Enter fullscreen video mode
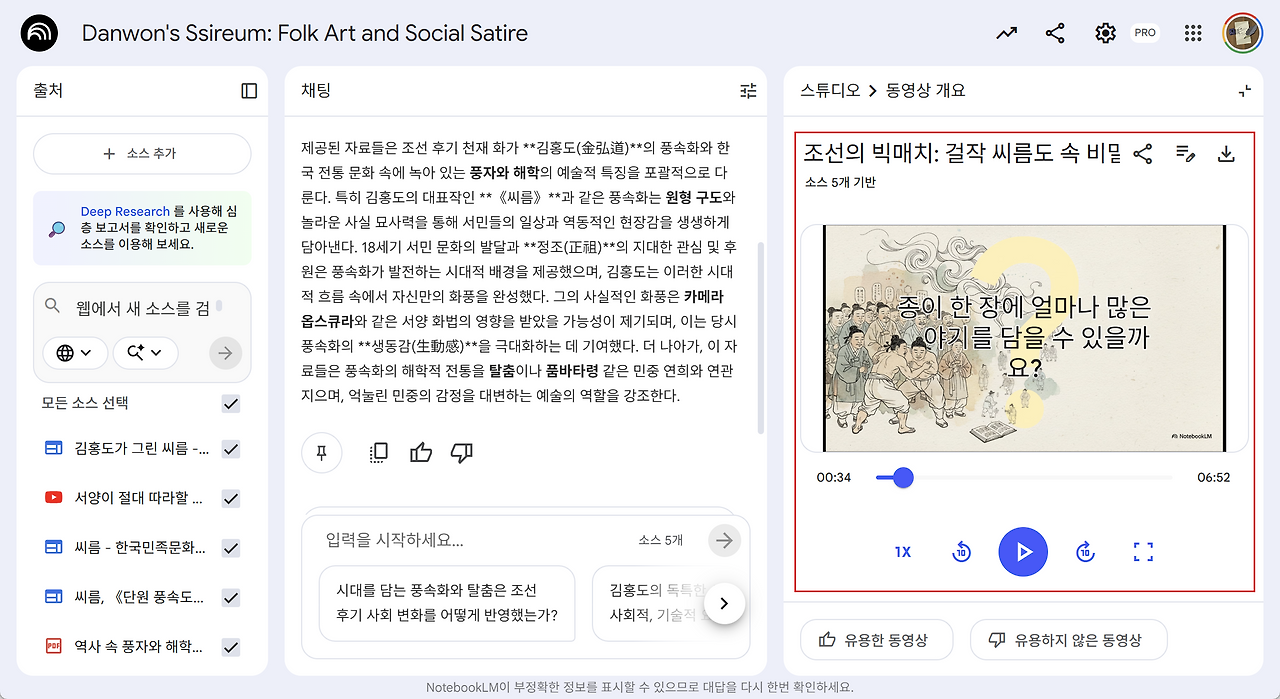This screenshot has width=1280, height=699. tap(1144, 552)
